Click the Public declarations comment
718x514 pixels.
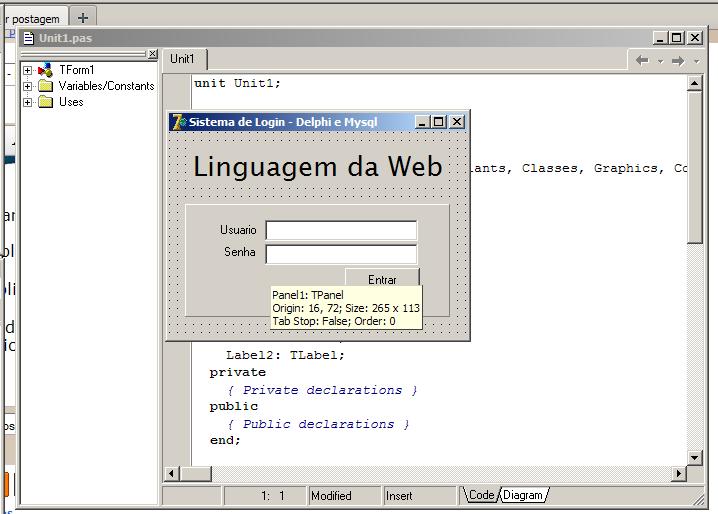318,424
